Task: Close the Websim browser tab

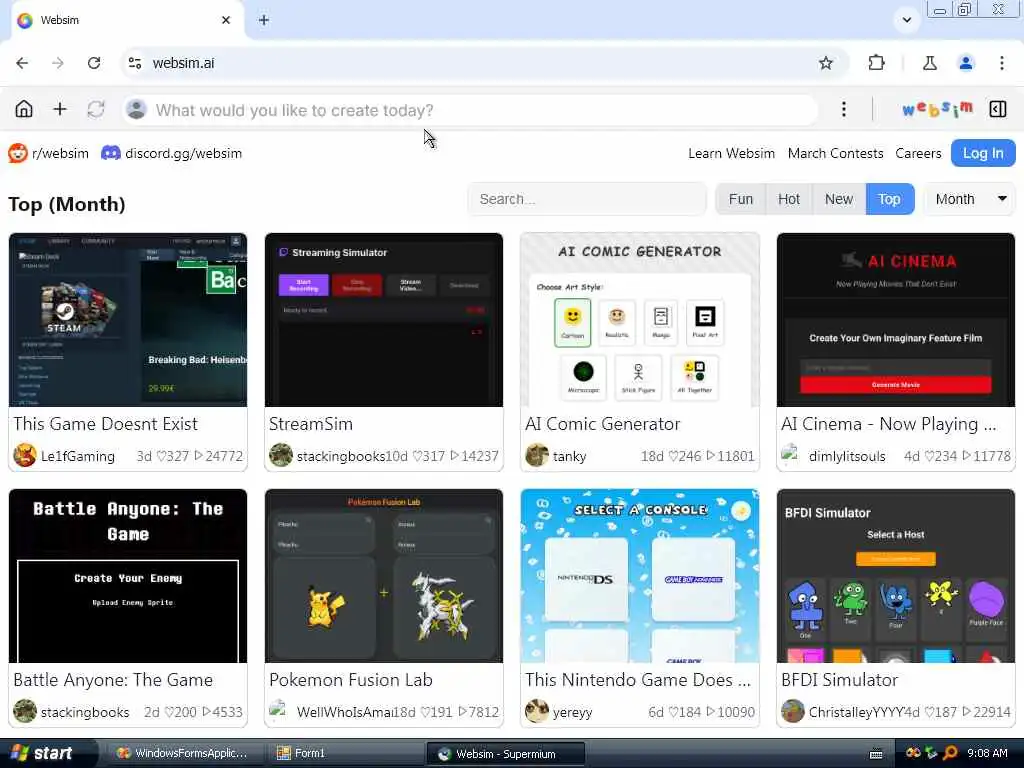Action: click(226, 20)
